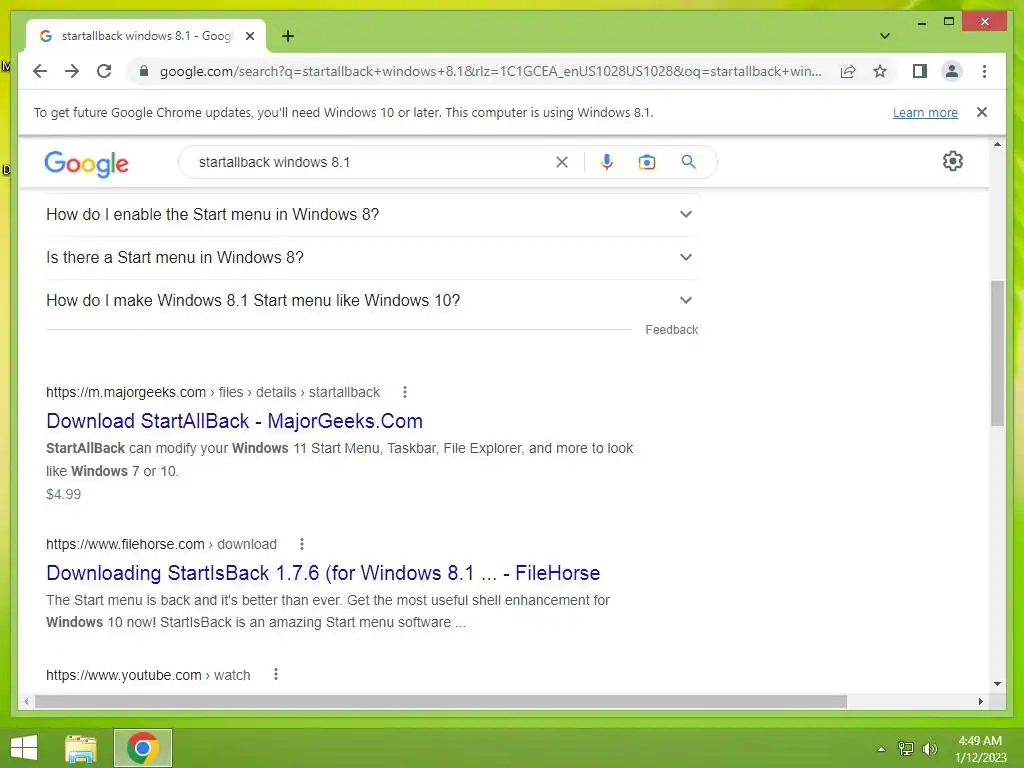Open the Chrome profile avatar
Image resolution: width=1024 pixels, height=768 pixels.
click(x=952, y=71)
